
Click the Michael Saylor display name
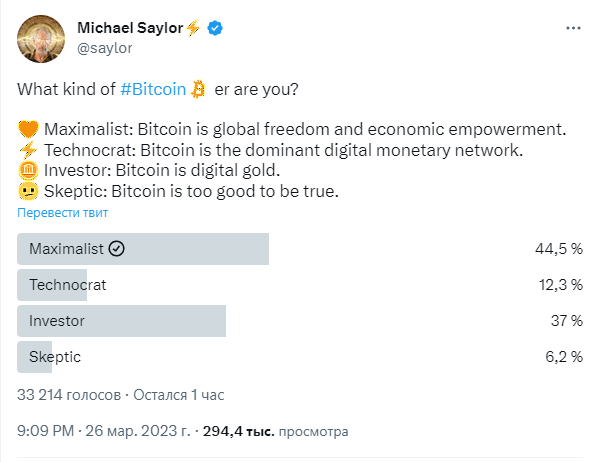click(130, 28)
